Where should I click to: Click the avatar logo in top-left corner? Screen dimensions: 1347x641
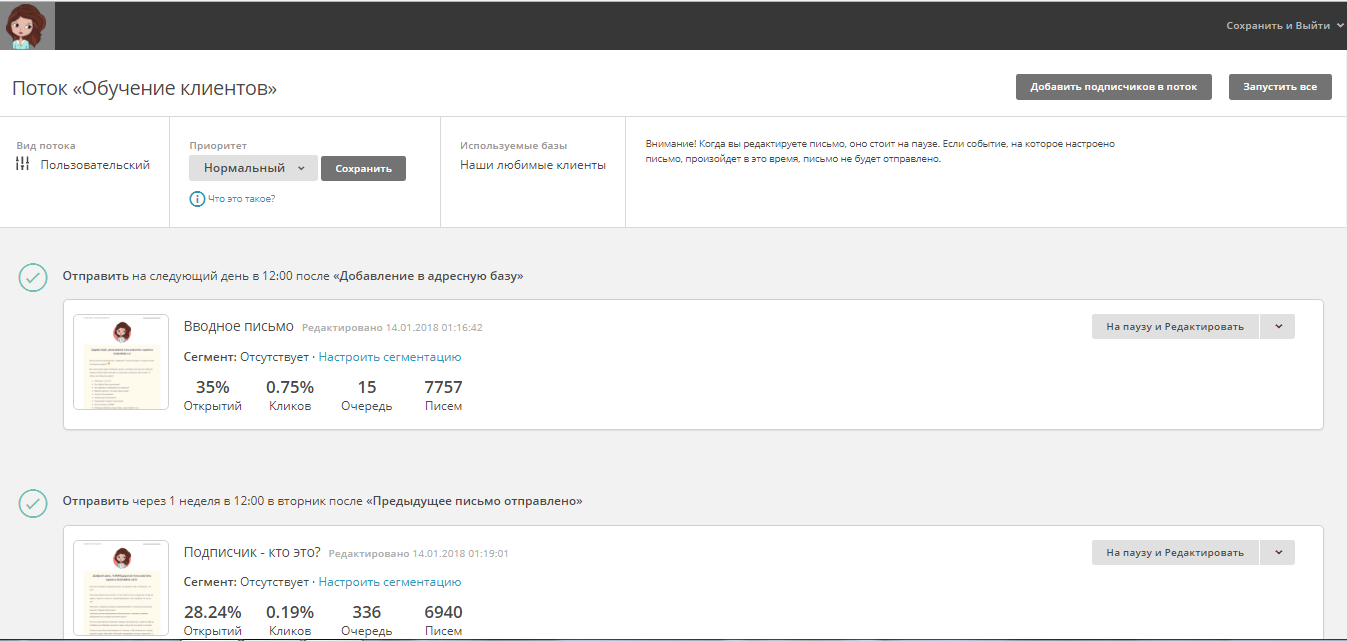(27, 25)
